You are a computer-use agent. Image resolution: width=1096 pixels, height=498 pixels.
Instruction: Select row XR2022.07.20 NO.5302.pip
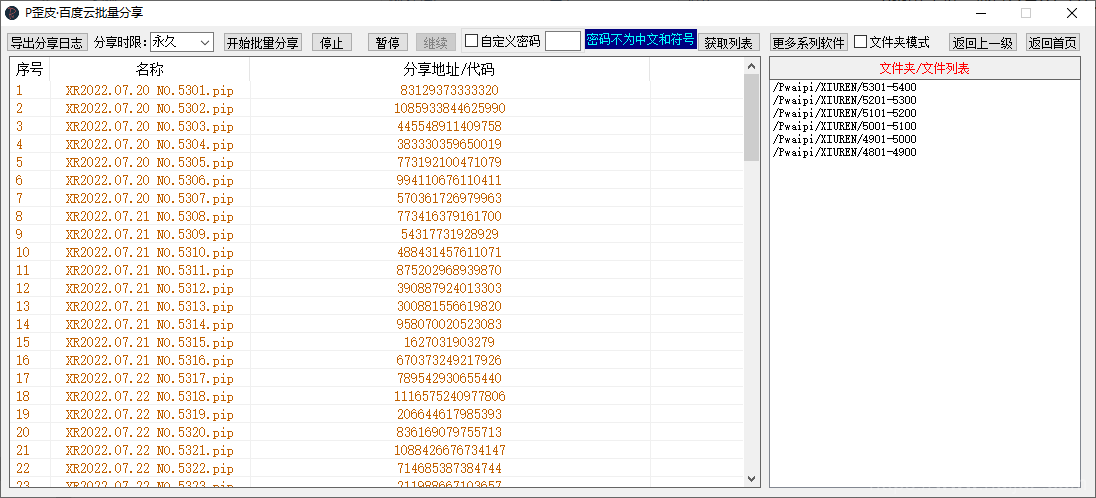[x=377, y=108]
